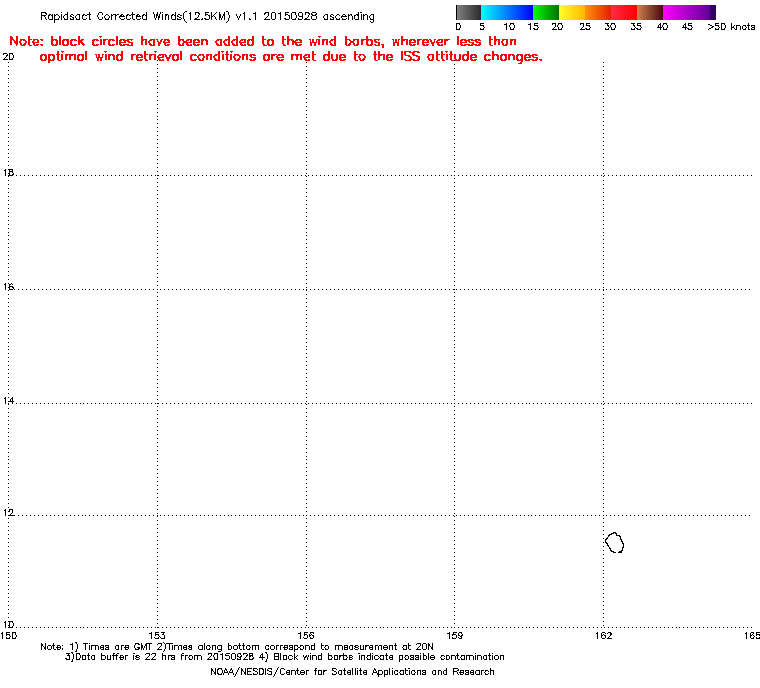Click the 'Times are GMT' footnote line

(237, 647)
